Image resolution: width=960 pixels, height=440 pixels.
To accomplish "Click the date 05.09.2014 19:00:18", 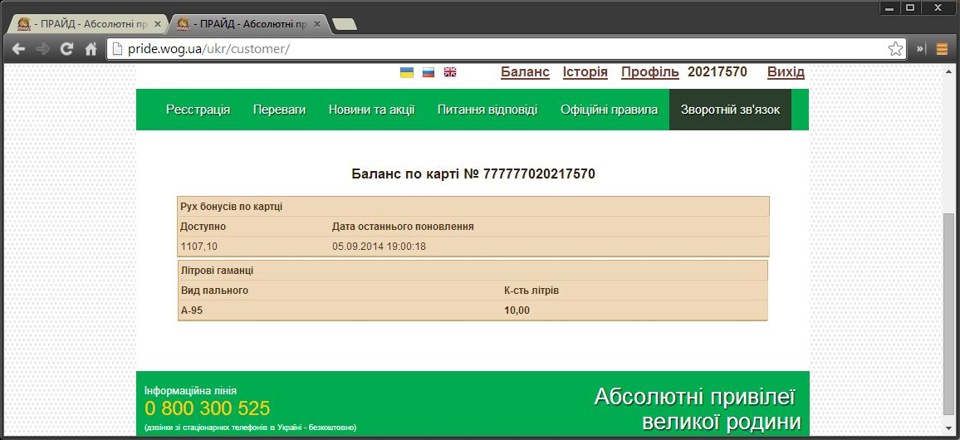I will pyautogui.click(x=379, y=247).
